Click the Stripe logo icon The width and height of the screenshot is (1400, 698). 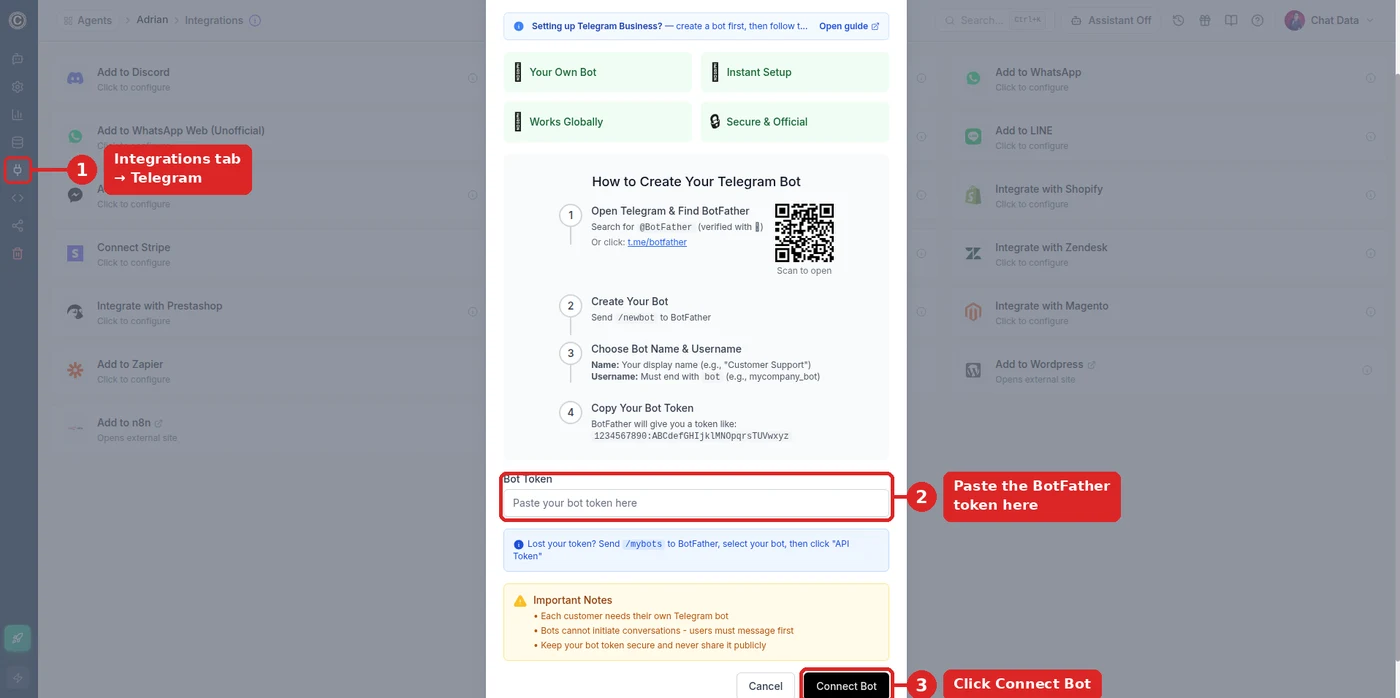75,254
